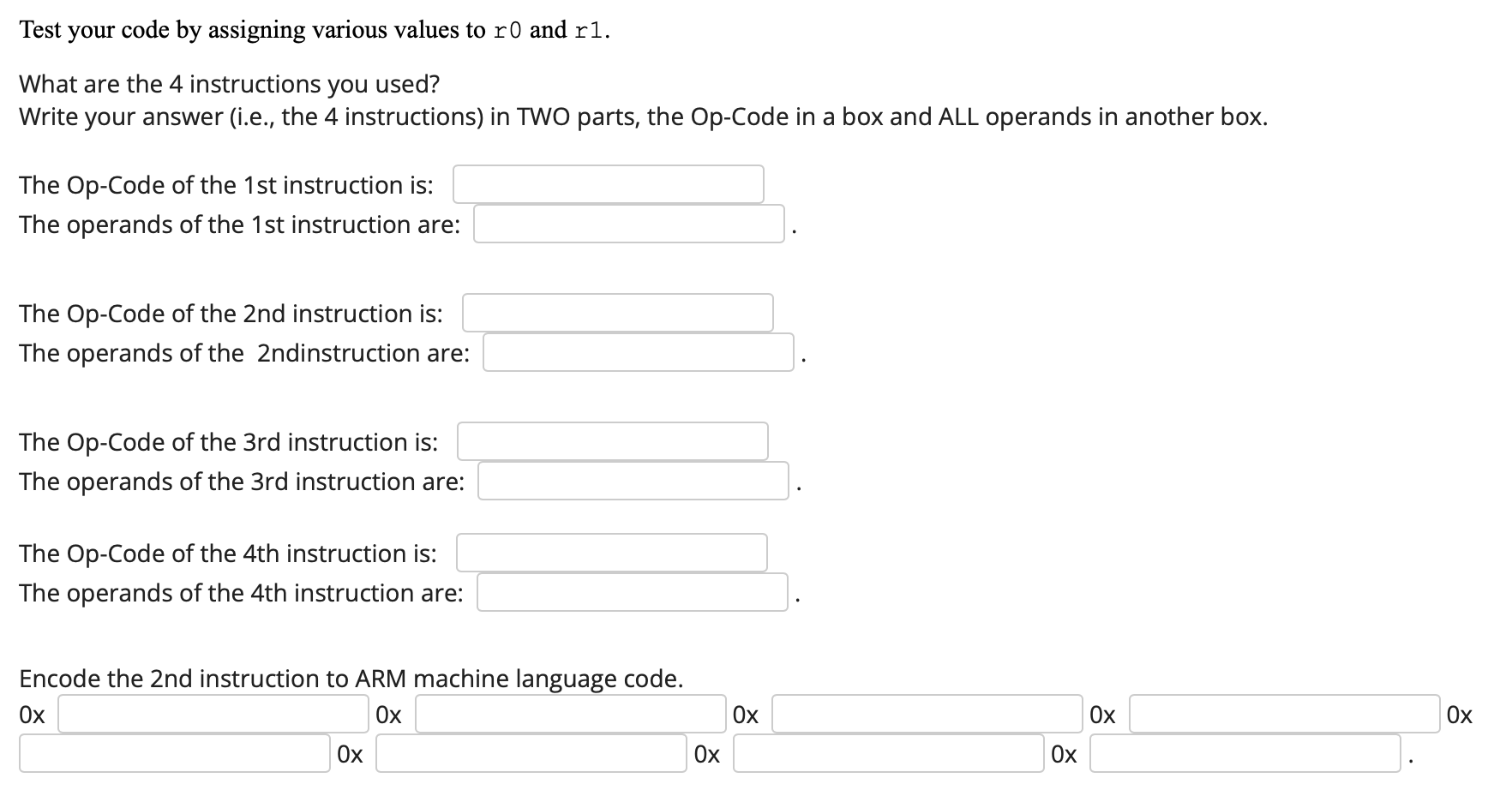1512x802 pixels.
Task: Focus second hex field in bottom encoding row
Action: coord(531,753)
